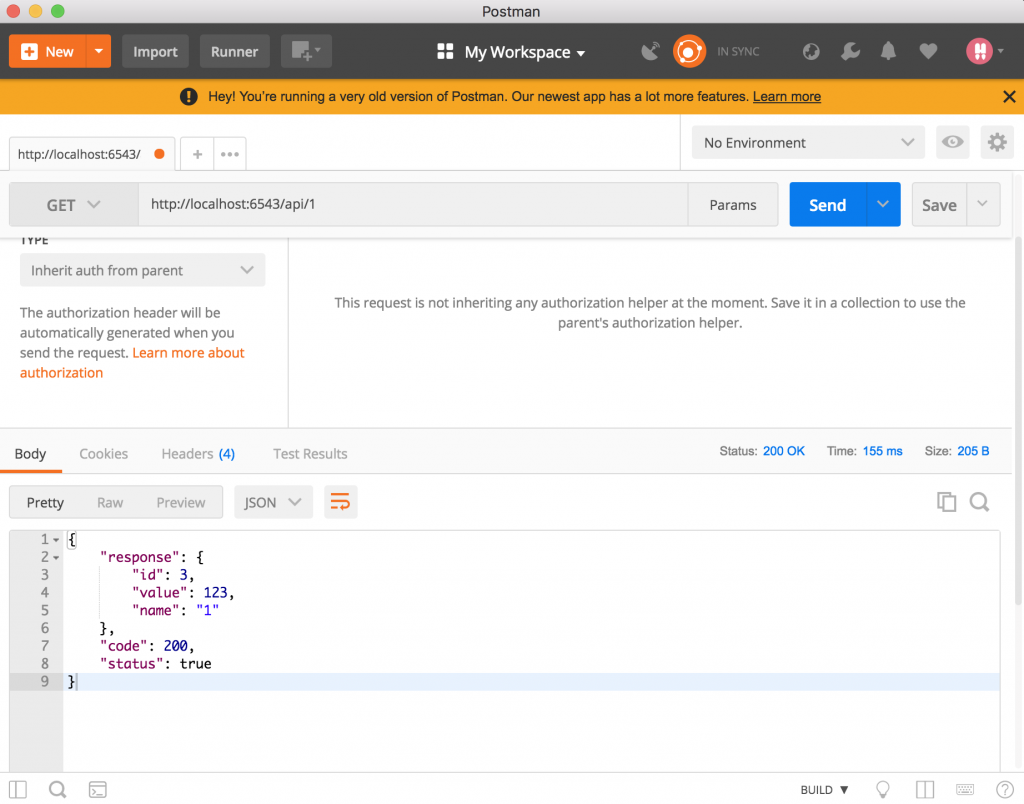Click the 205 B size value
This screenshot has height=804, width=1024.
pyautogui.click(x=973, y=451)
